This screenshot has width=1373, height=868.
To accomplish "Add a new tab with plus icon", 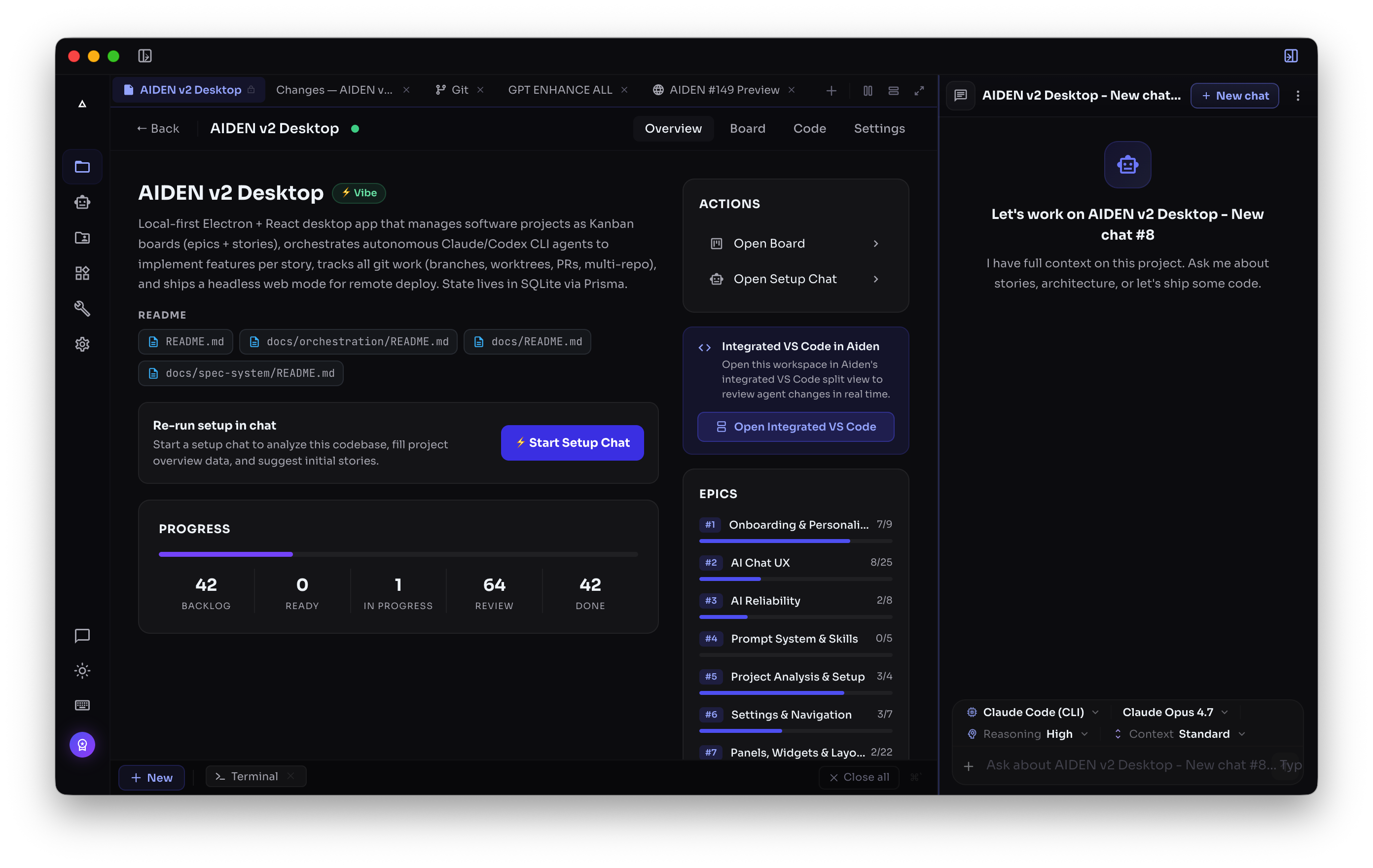I will point(831,91).
